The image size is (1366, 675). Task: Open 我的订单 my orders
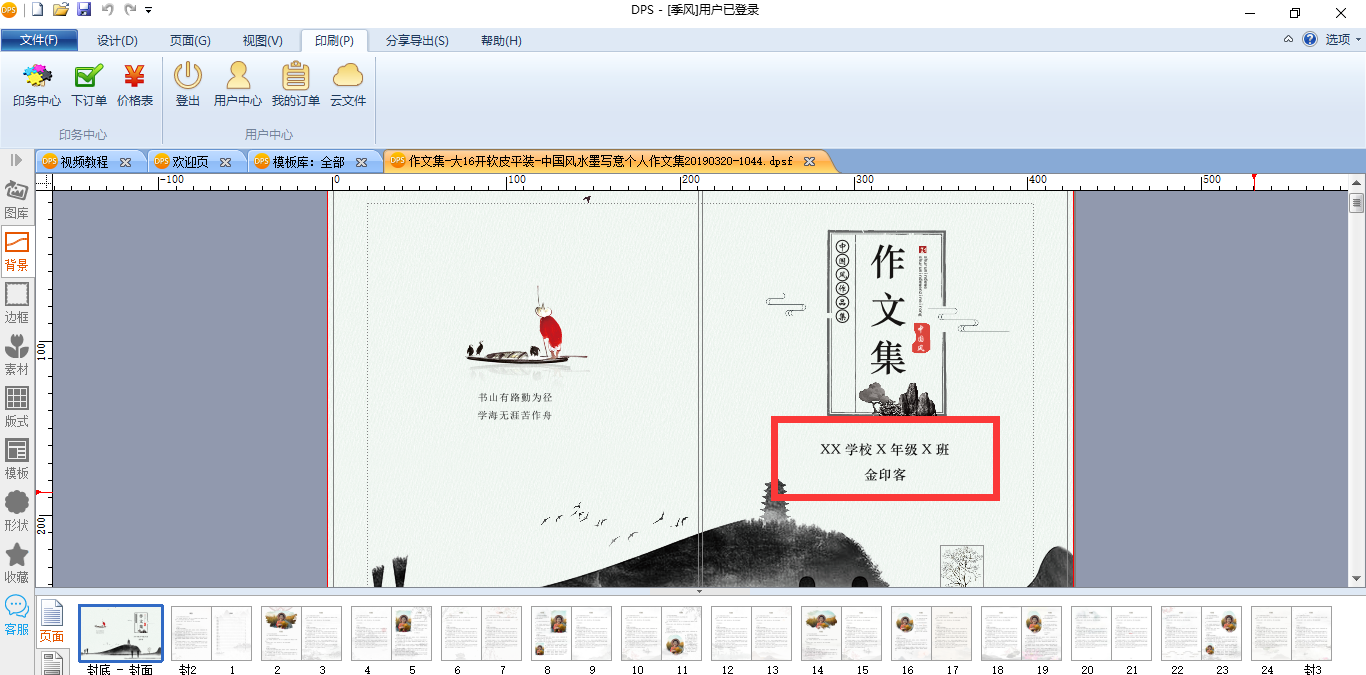pos(296,85)
